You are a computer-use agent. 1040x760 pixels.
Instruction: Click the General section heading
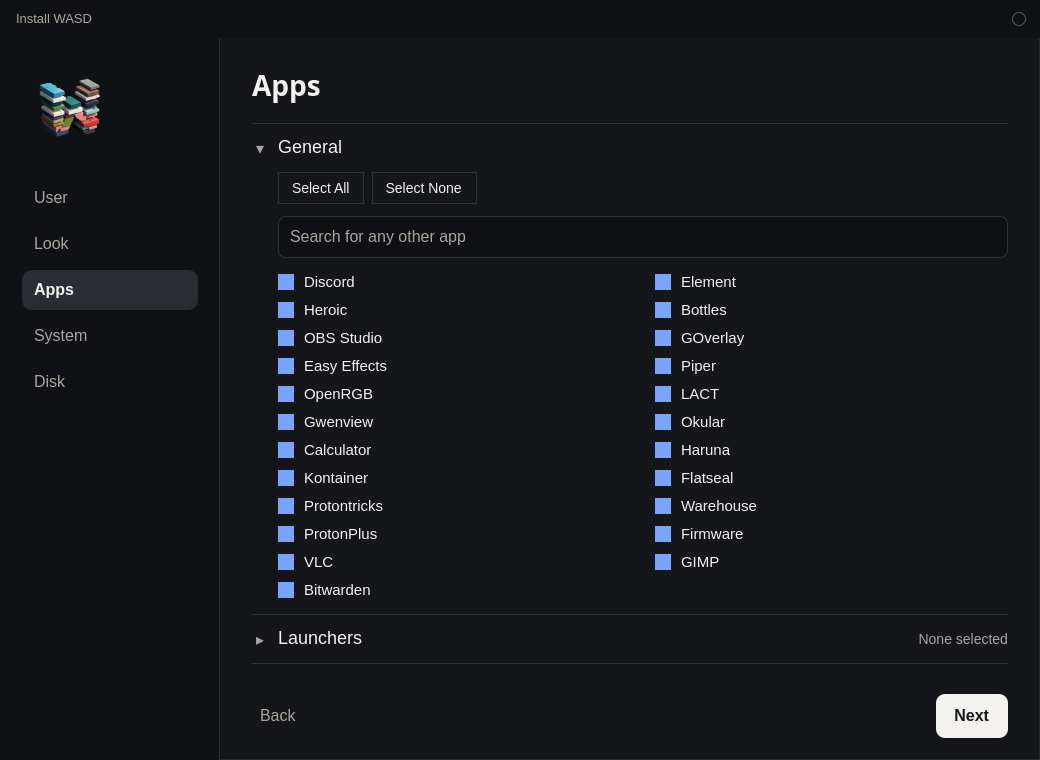tap(310, 147)
